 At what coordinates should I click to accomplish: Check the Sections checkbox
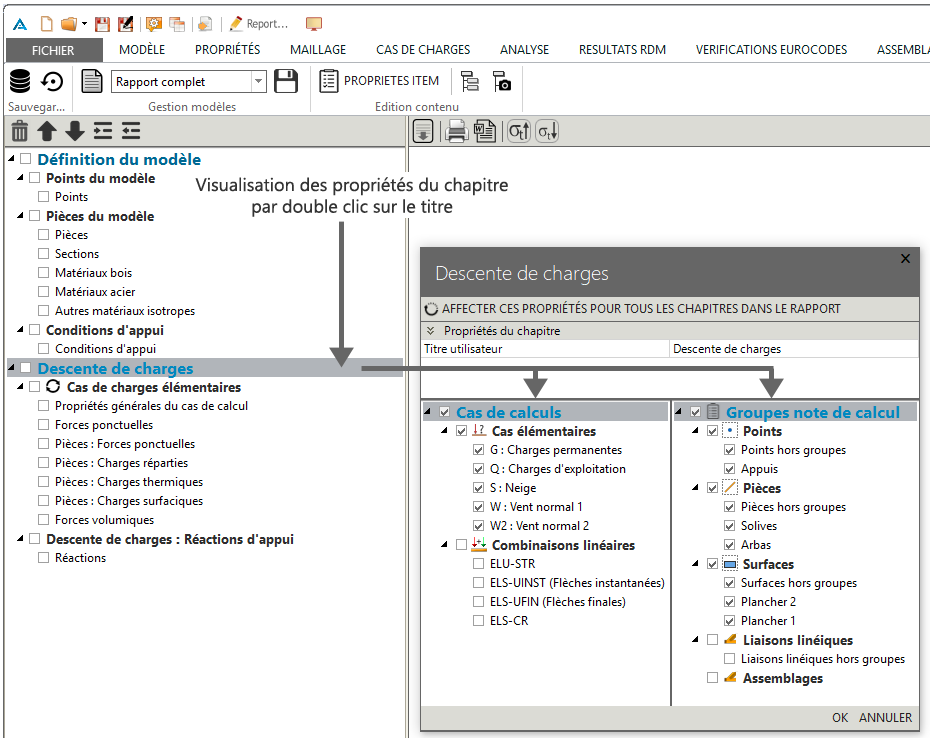pos(43,254)
